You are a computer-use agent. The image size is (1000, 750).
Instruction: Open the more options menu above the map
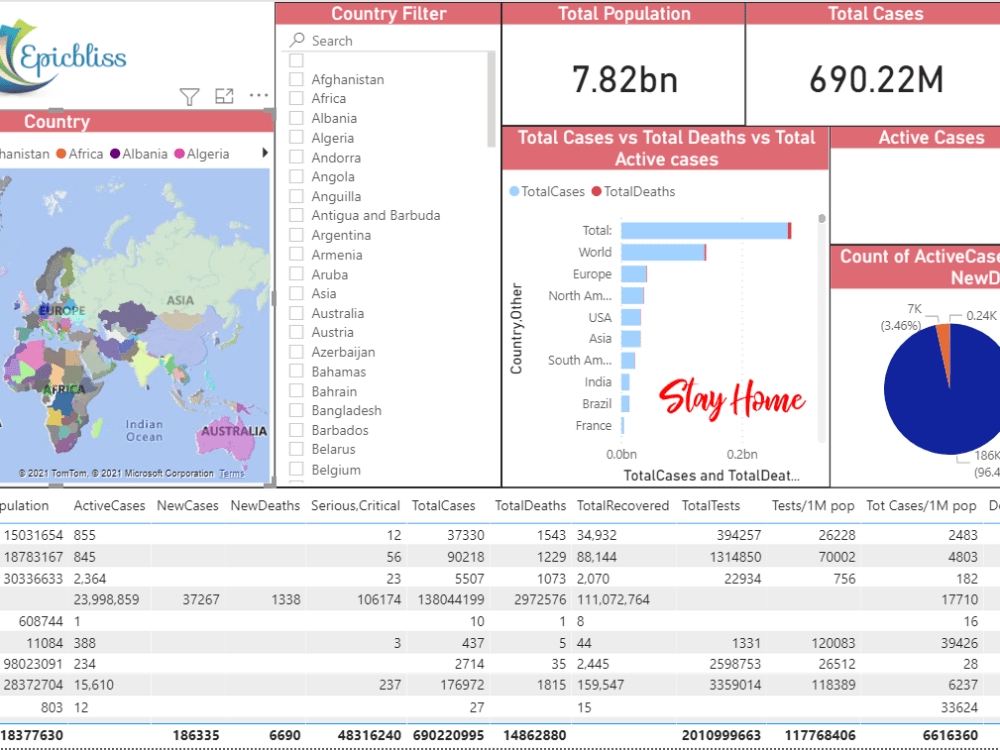point(258,96)
